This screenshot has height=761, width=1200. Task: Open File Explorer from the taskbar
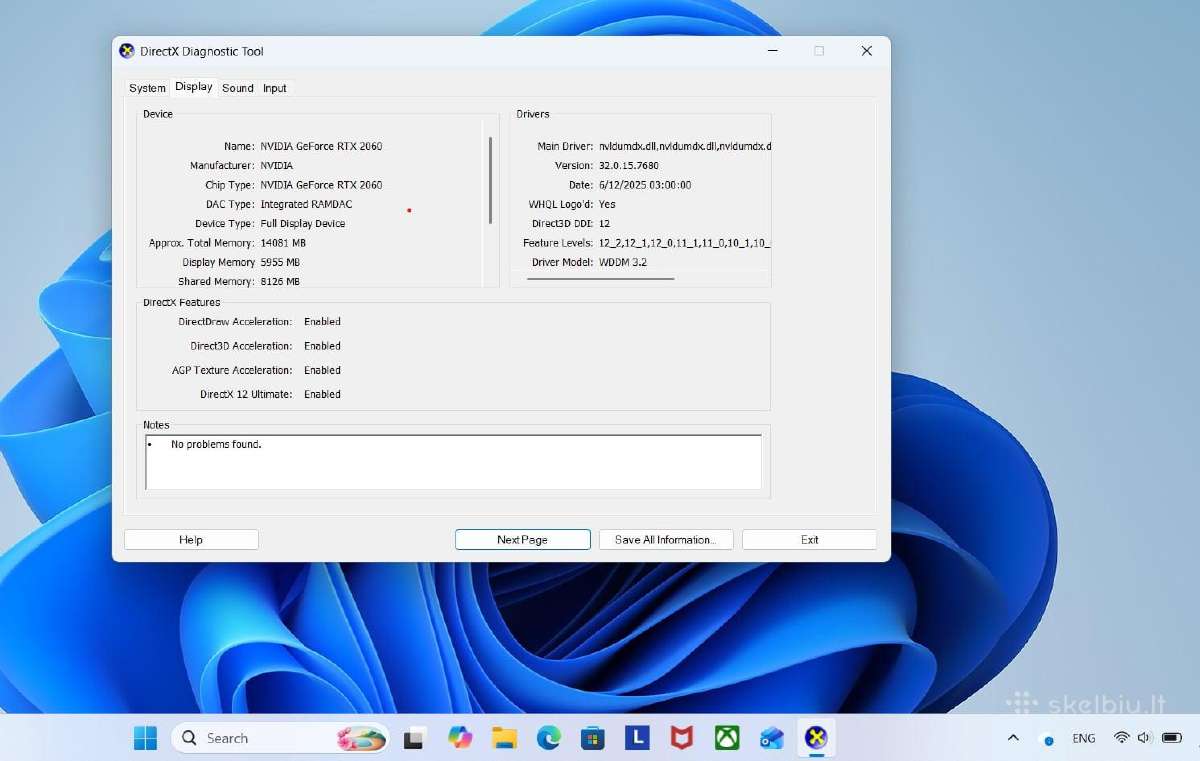(x=504, y=738)
